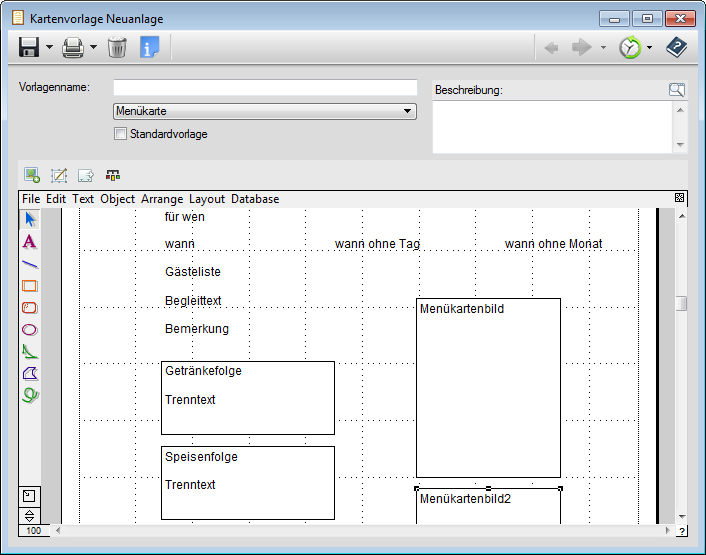Expand the print button dropdown arrow
The height and width of the screenshot is (555, 706).
click(93, 47)
